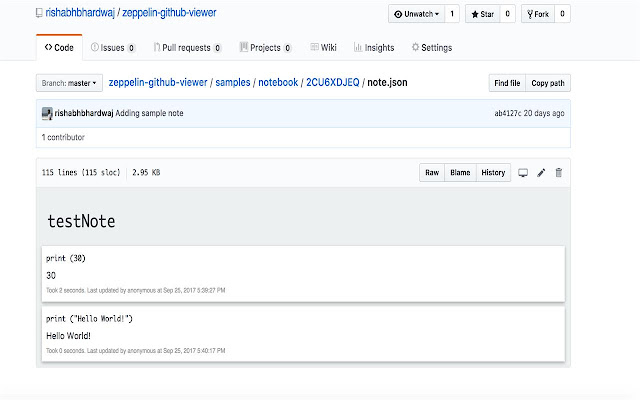Star this repository
Viewport: 640px width, 400px height.
pos(482,14)
